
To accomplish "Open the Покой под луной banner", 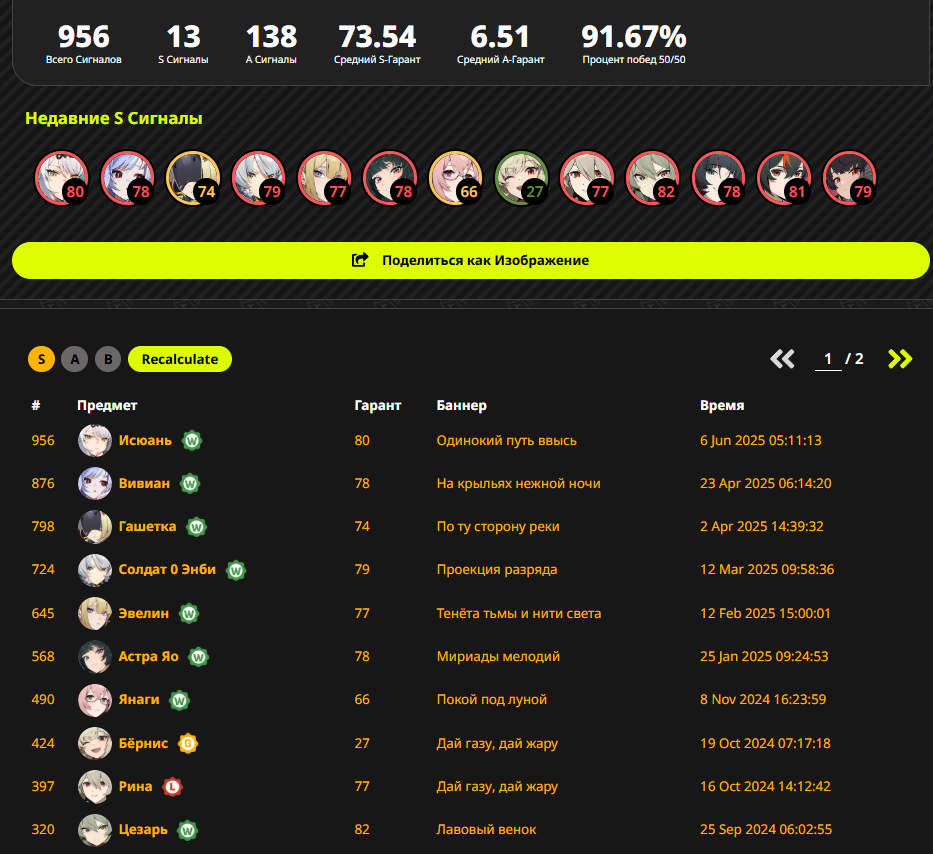I will 491,699.
